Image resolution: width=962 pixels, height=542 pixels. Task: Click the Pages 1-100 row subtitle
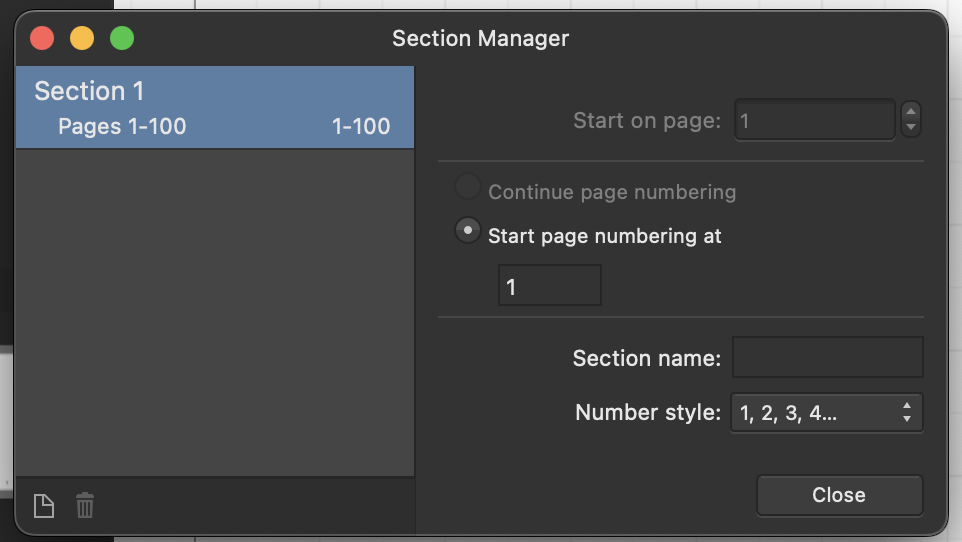coord(122,126)
